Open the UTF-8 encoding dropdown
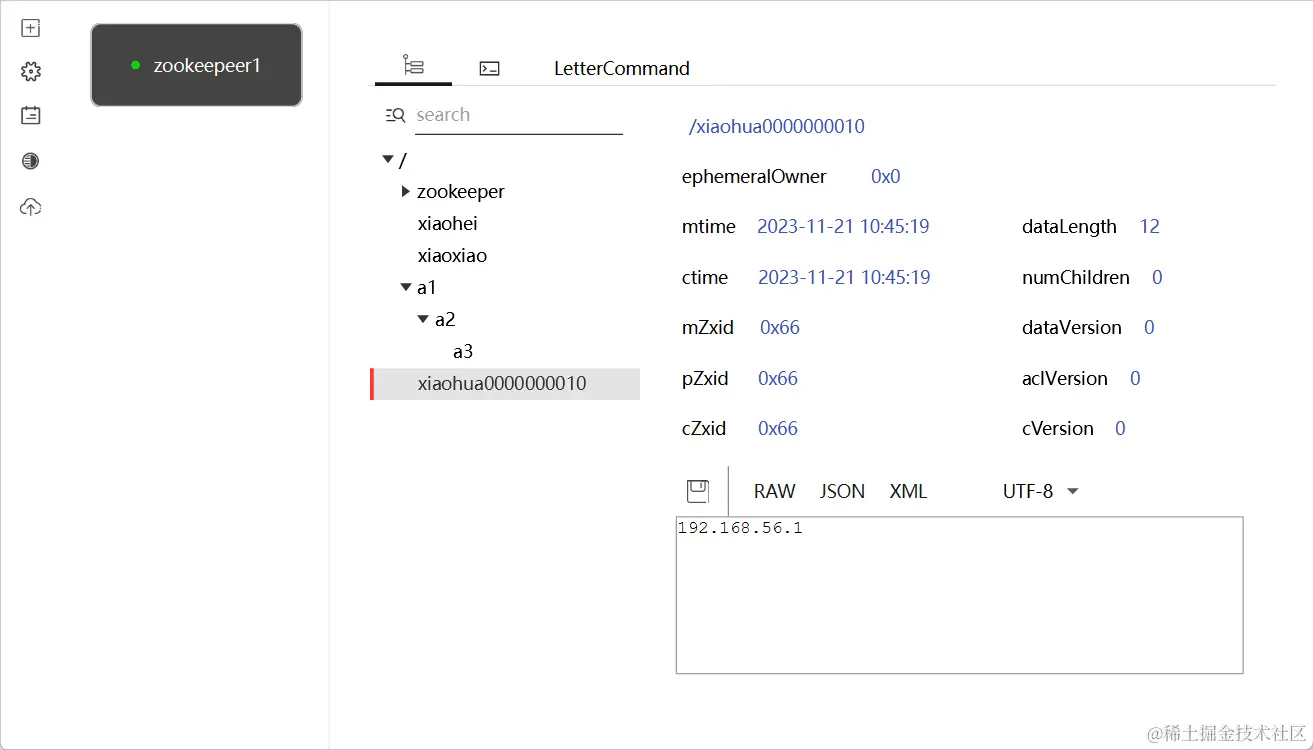The width and height of the screenshot is (1313, 750). point(1040,491)
